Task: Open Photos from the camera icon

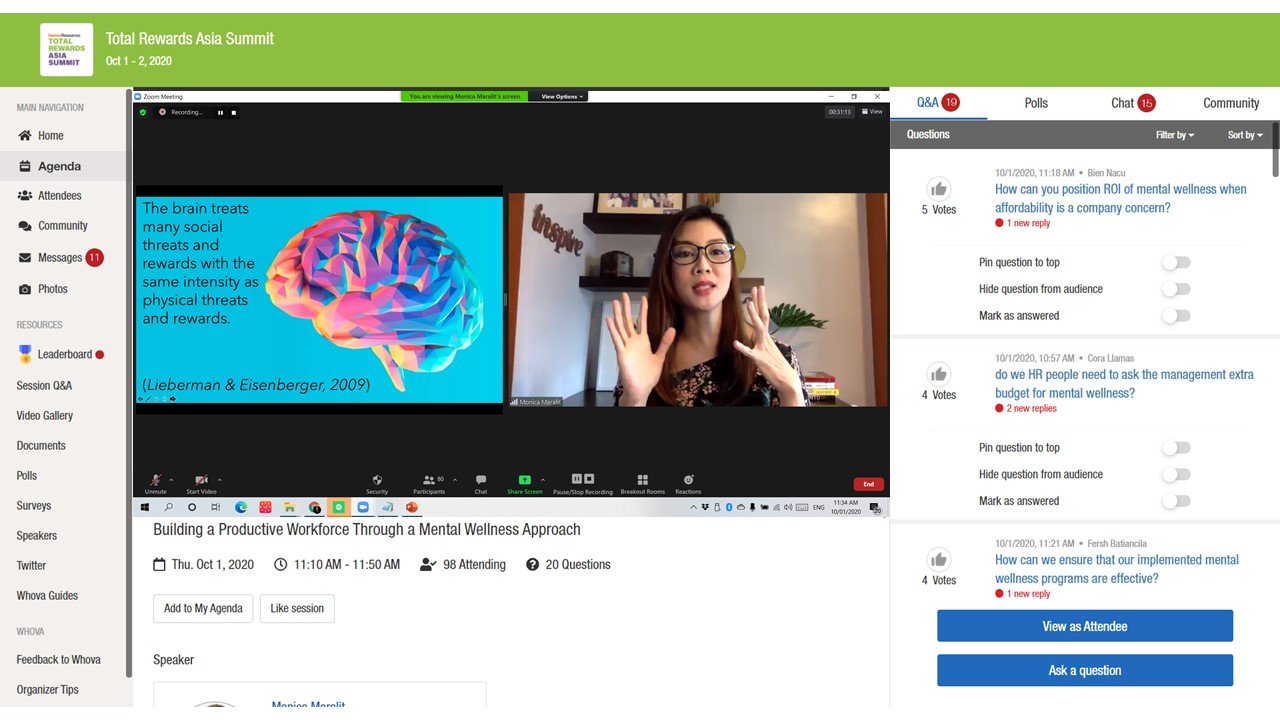Action: point(25,289)
